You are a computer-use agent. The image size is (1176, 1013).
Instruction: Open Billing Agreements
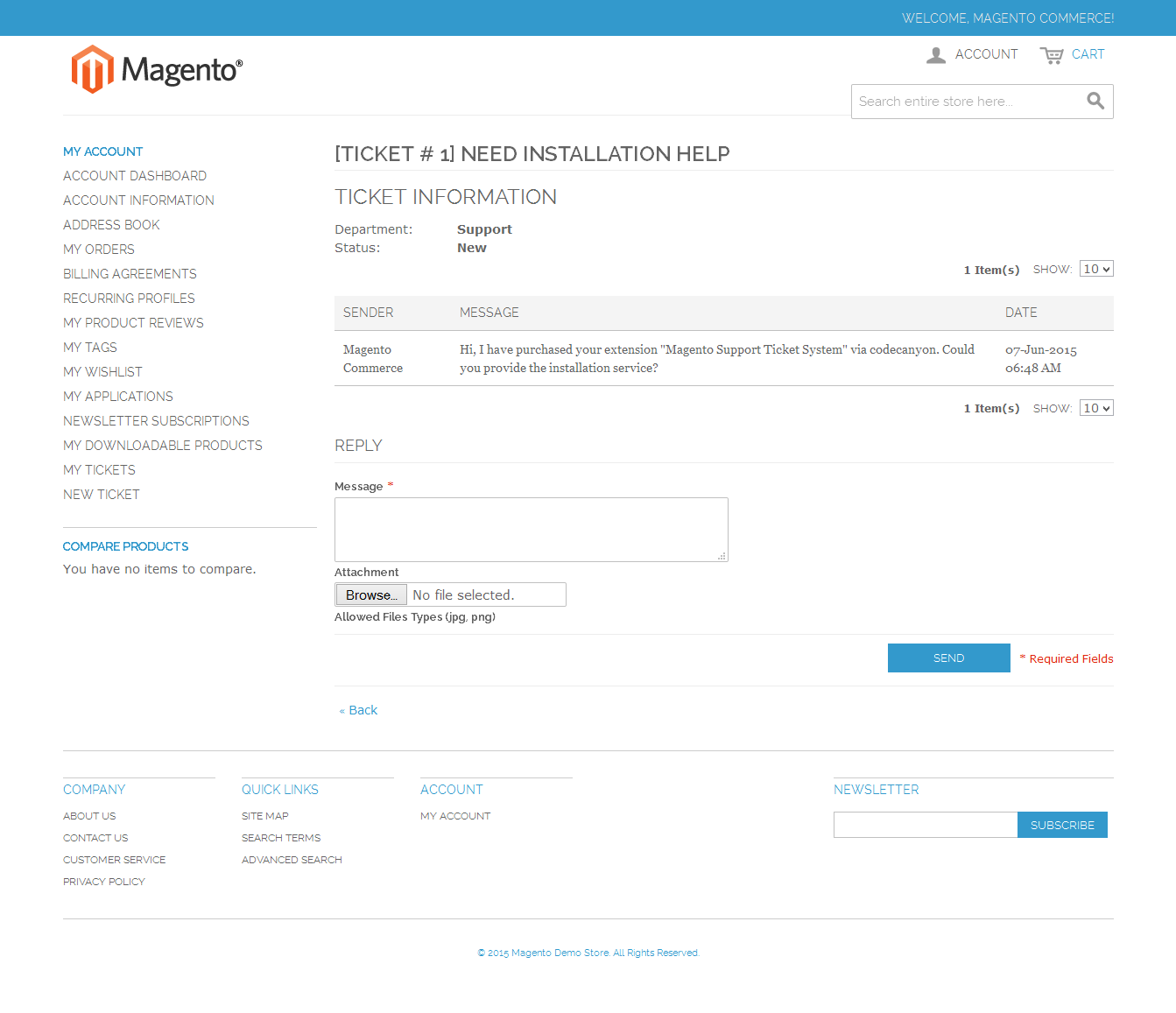tap(130, 274)
